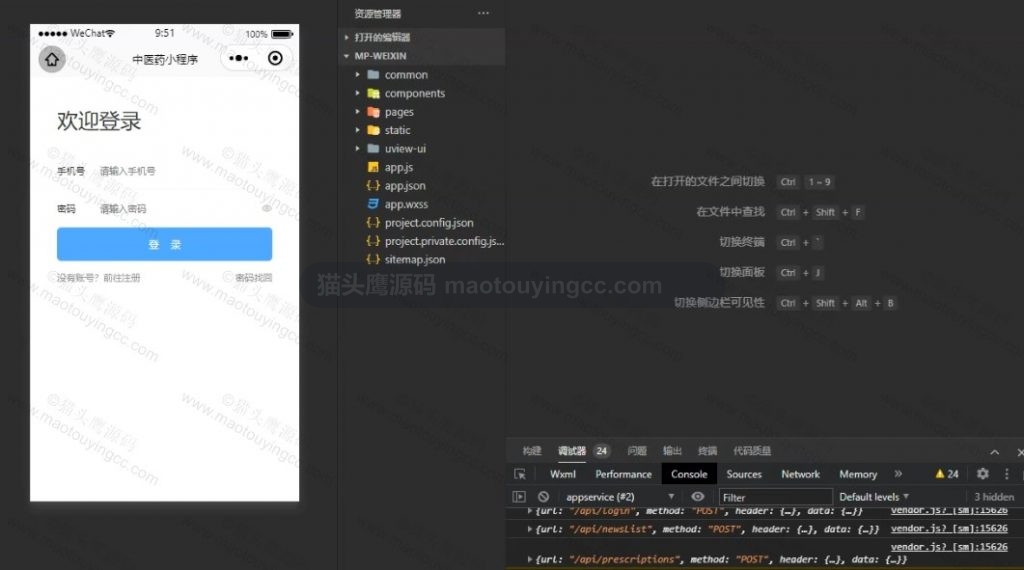Open the mini program three-dots menu
The height and width of the screenshot is (570, 1024).
point(238,58)
